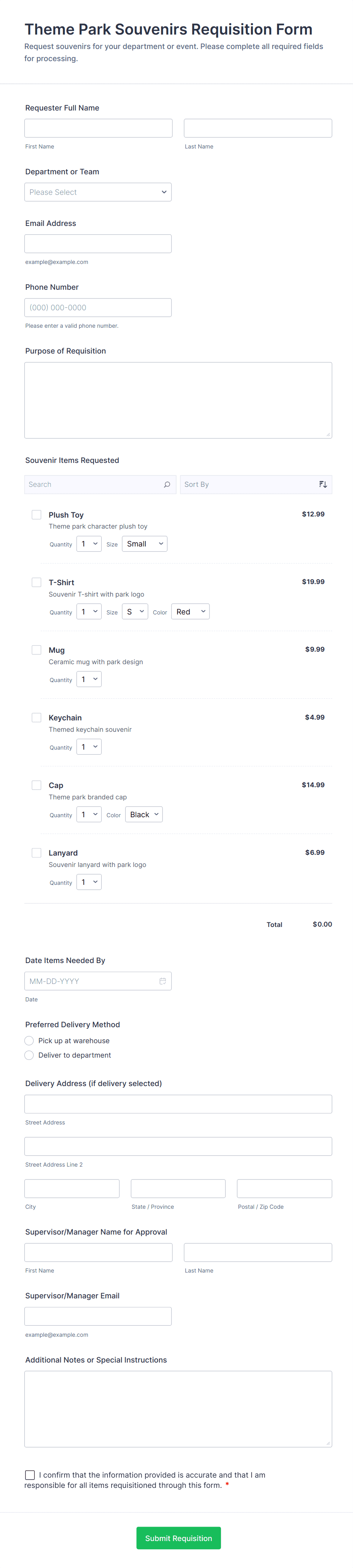Choose Pick up at warehouse option
Viewport: 353px width, 1568px height.
pyautogui.click(x=29, y=1041)
